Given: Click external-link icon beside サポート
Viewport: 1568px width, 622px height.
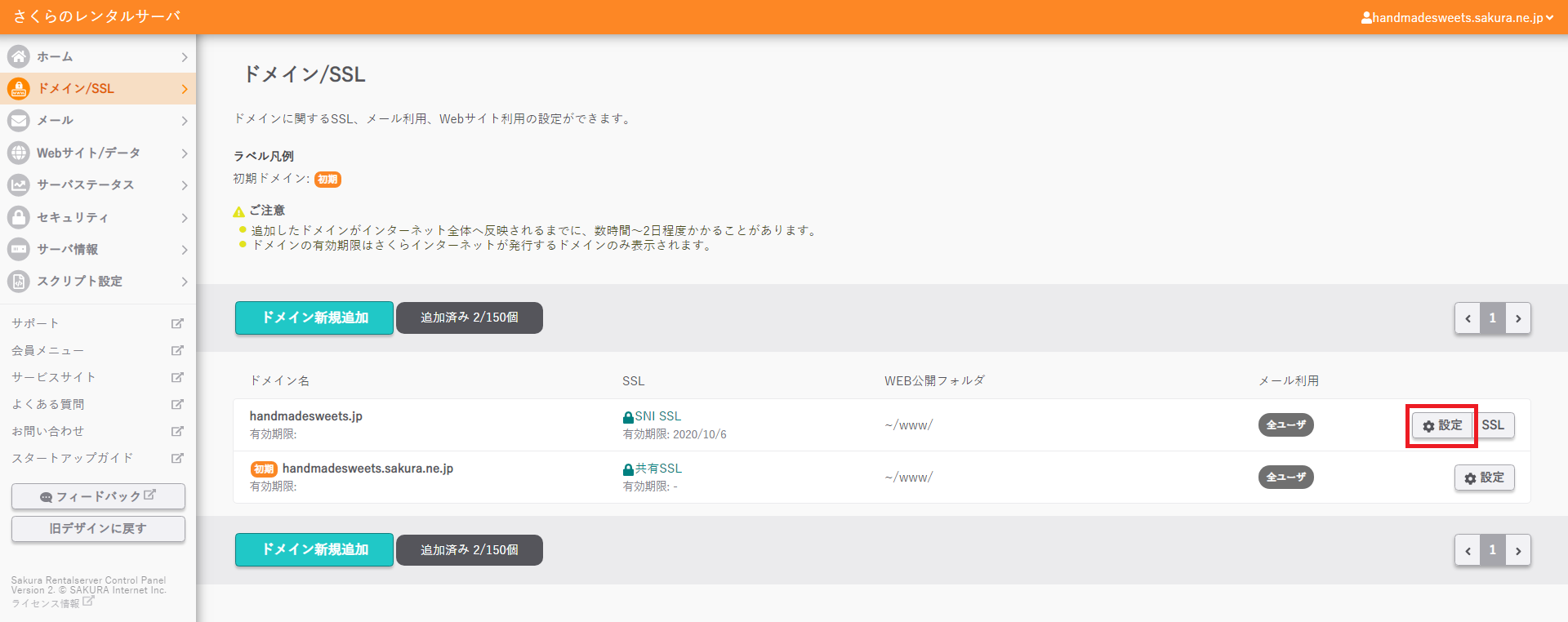Looking at the screenshot, I should 177,323.
